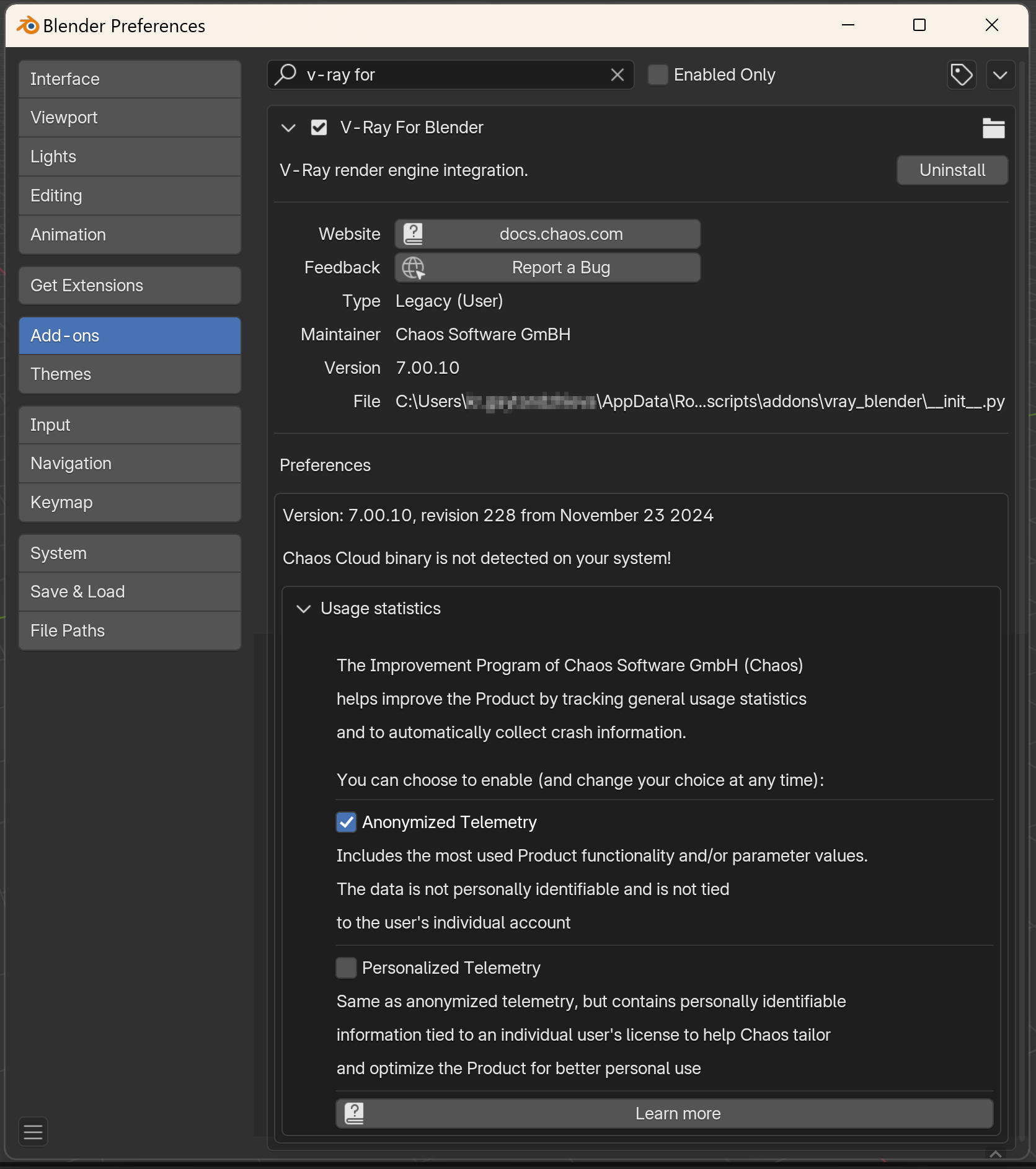Open the preferences hamburger menu
Viewport: 1036px width, 1169px height.
pyautogui.click(x=33, y=1132)
